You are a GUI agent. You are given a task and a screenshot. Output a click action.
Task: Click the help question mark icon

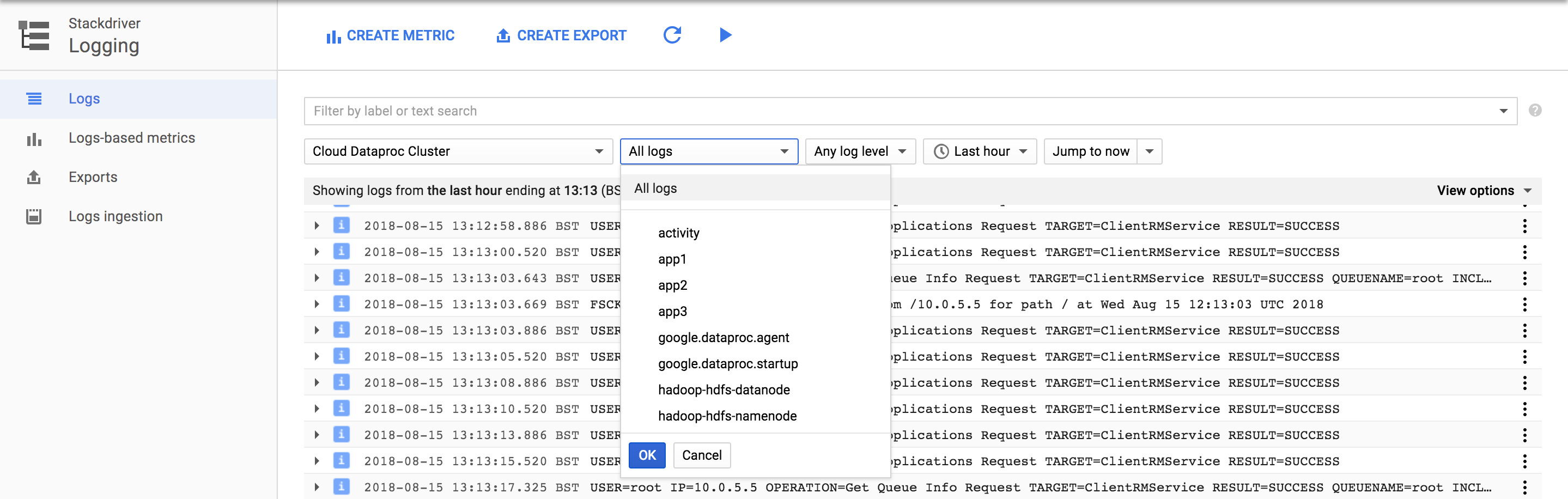1535,110
